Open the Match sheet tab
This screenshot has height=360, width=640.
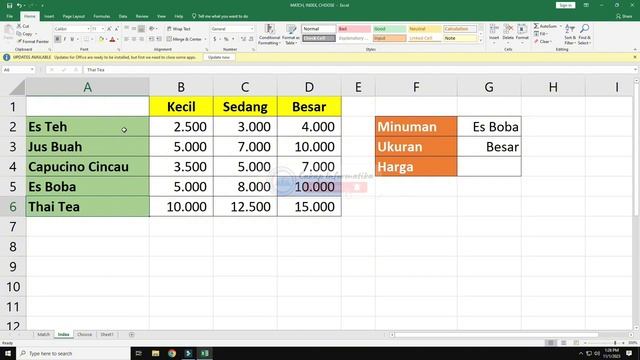pyautogui.click(x=43, y=334)
